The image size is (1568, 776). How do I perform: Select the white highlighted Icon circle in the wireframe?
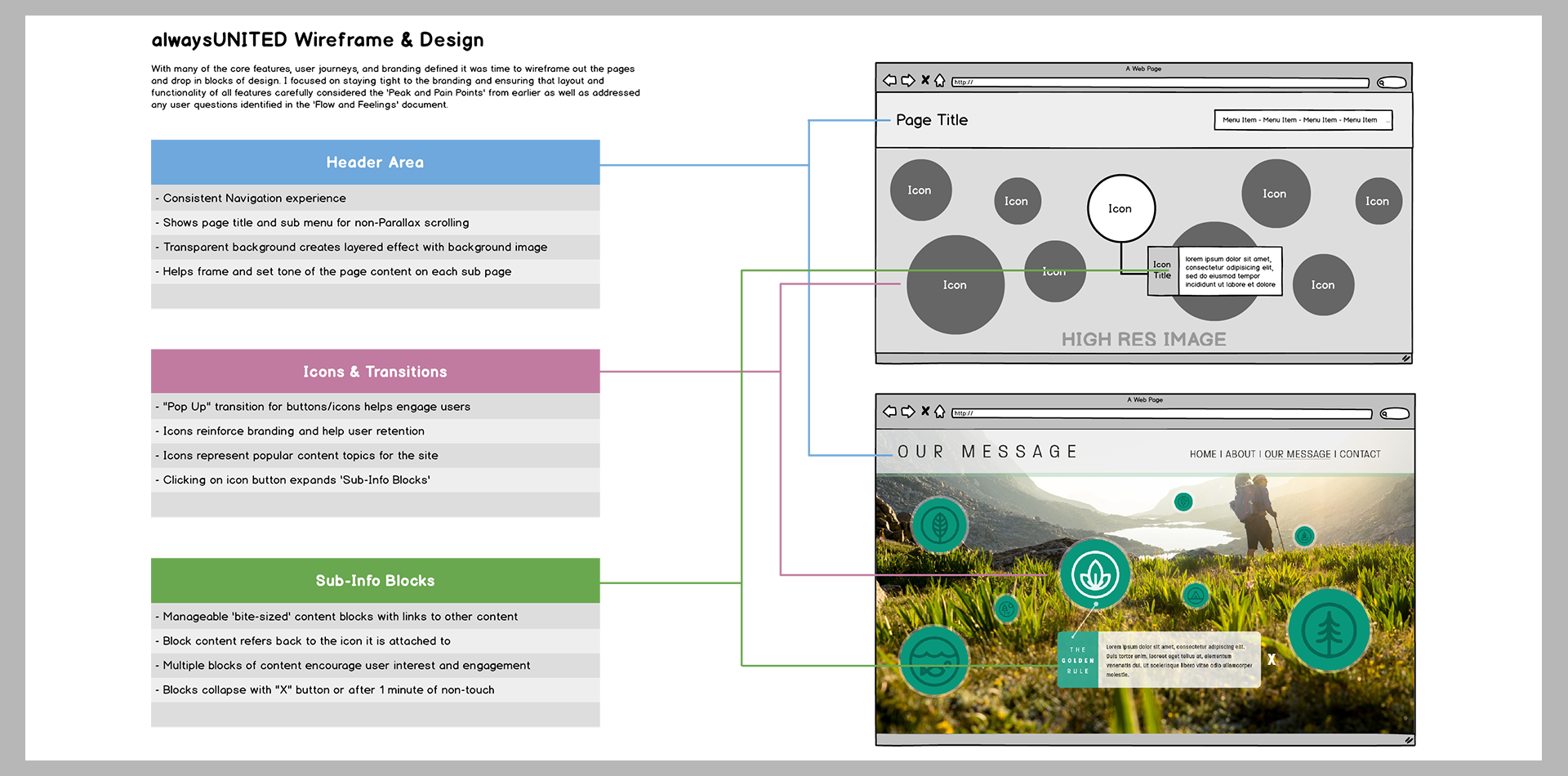click(x=1120, y=208)
